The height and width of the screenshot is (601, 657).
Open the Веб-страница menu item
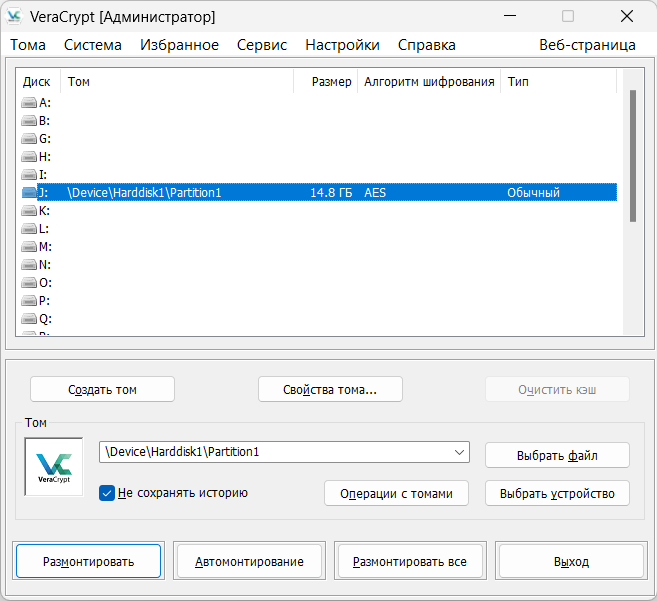[x=587, y=45]
